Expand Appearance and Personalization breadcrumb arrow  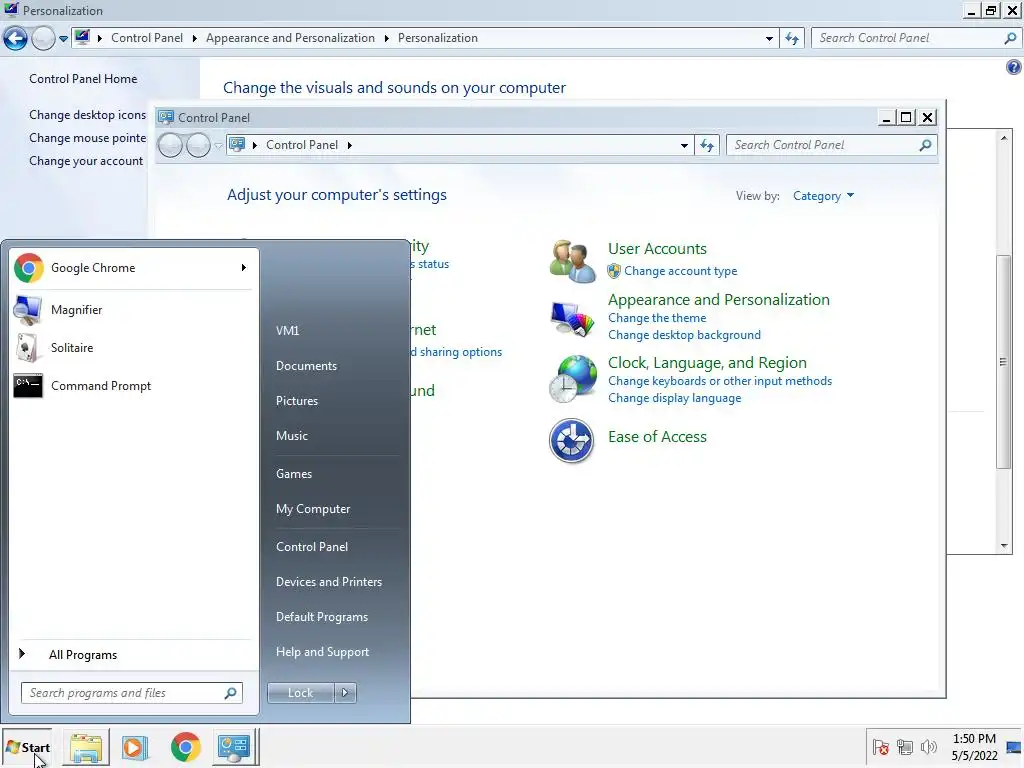tap(387, 39)
